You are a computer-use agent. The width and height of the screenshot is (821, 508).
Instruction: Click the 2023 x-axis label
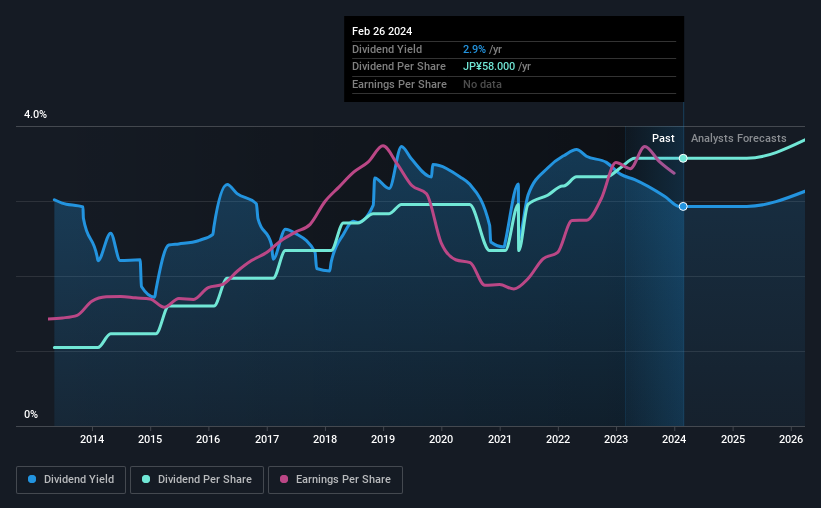[x=616, y=439]
